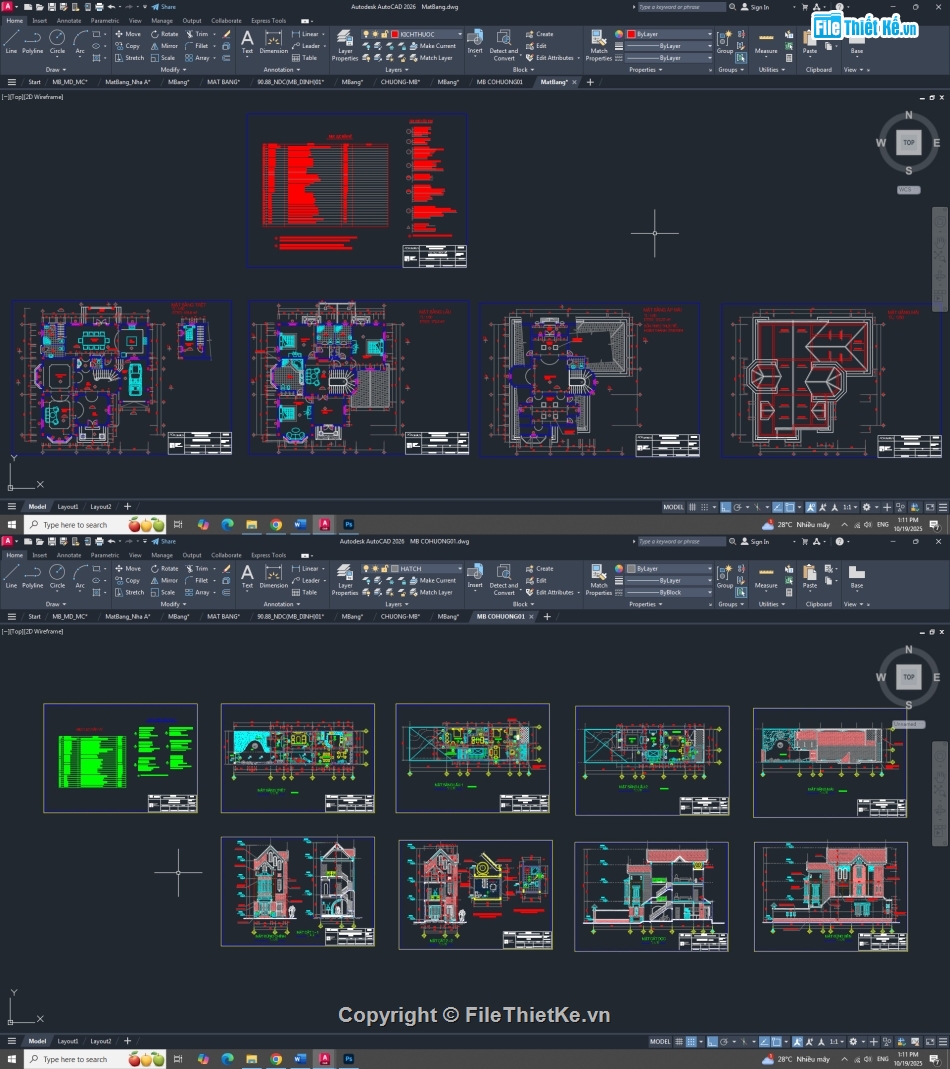Select the Stretch tool
950x1069 pixels.
(132, 58)
